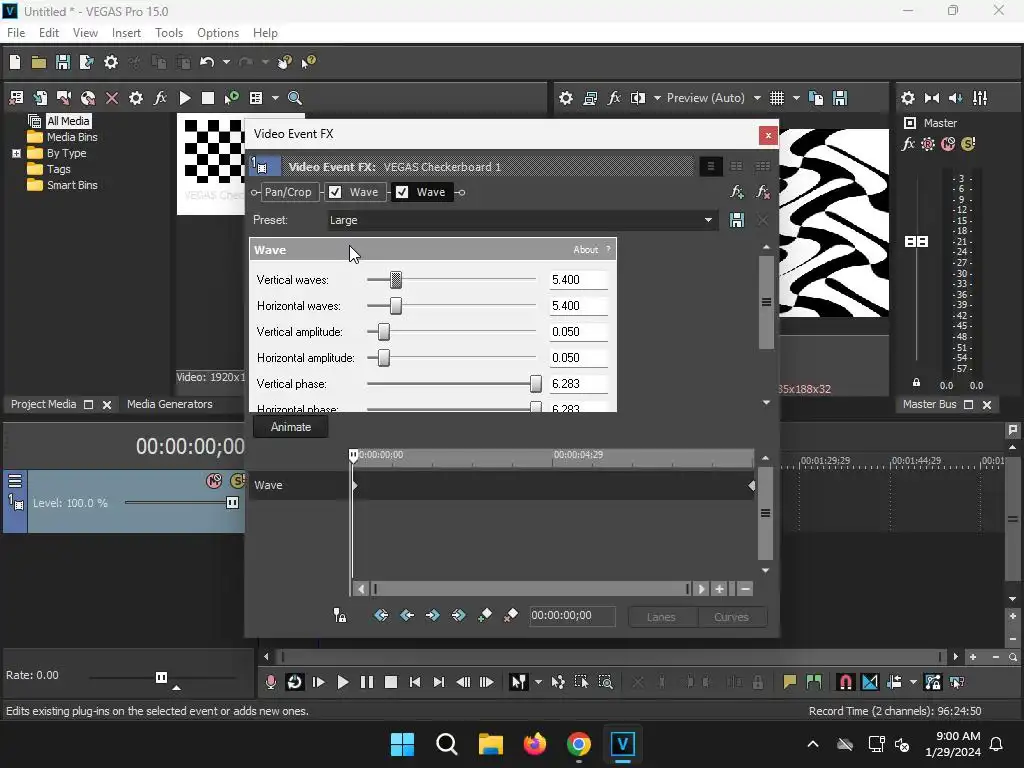Click Sync Cursor to media timeline icon
The height and width of the screenshot is (768, 1024).
point(340,615)
